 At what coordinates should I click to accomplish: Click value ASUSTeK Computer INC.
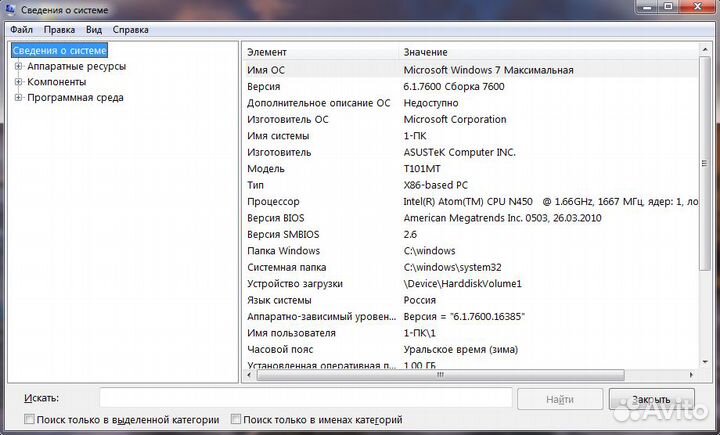click(460, 152)
